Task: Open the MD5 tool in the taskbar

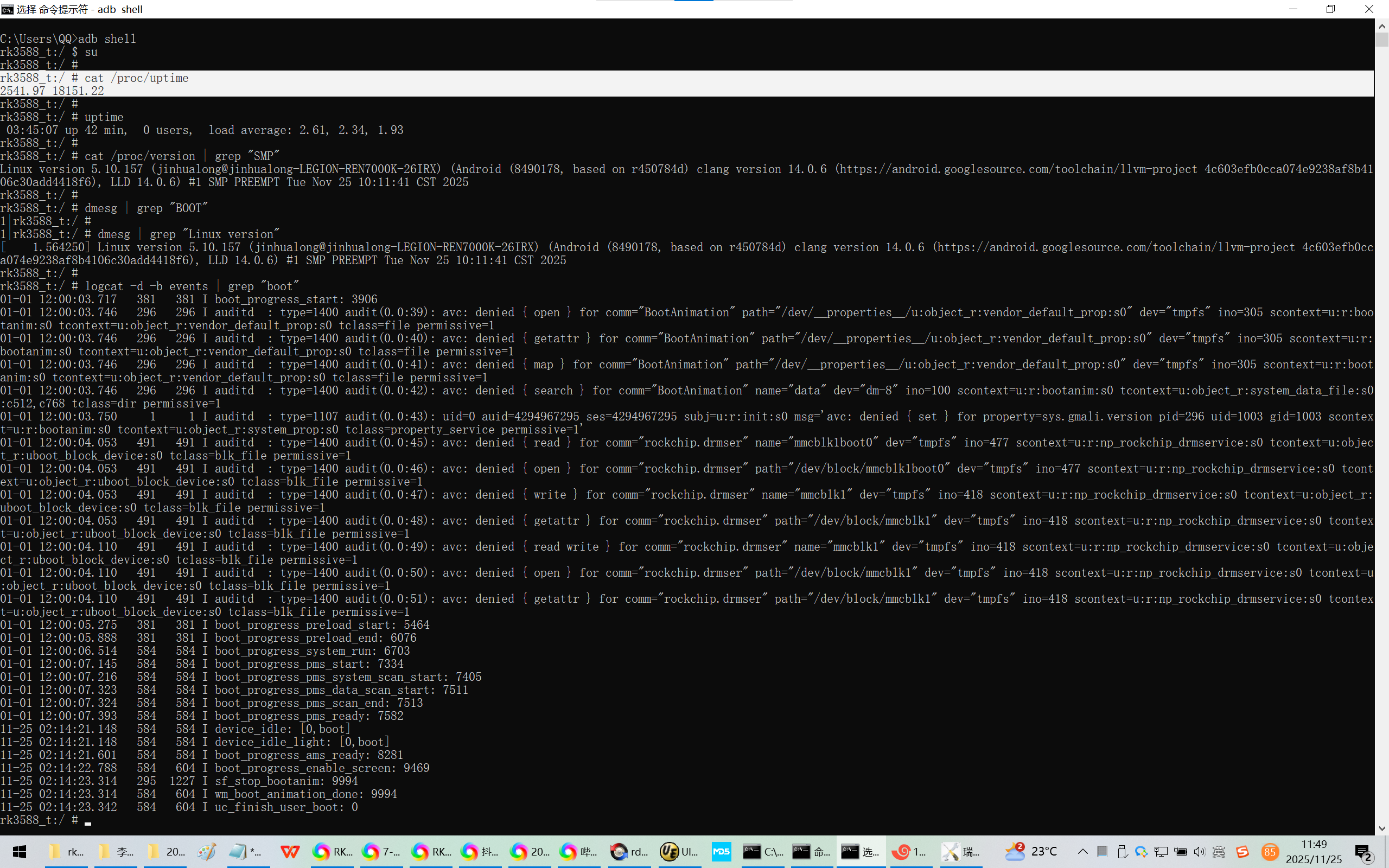Action: (x=721, y=851)
